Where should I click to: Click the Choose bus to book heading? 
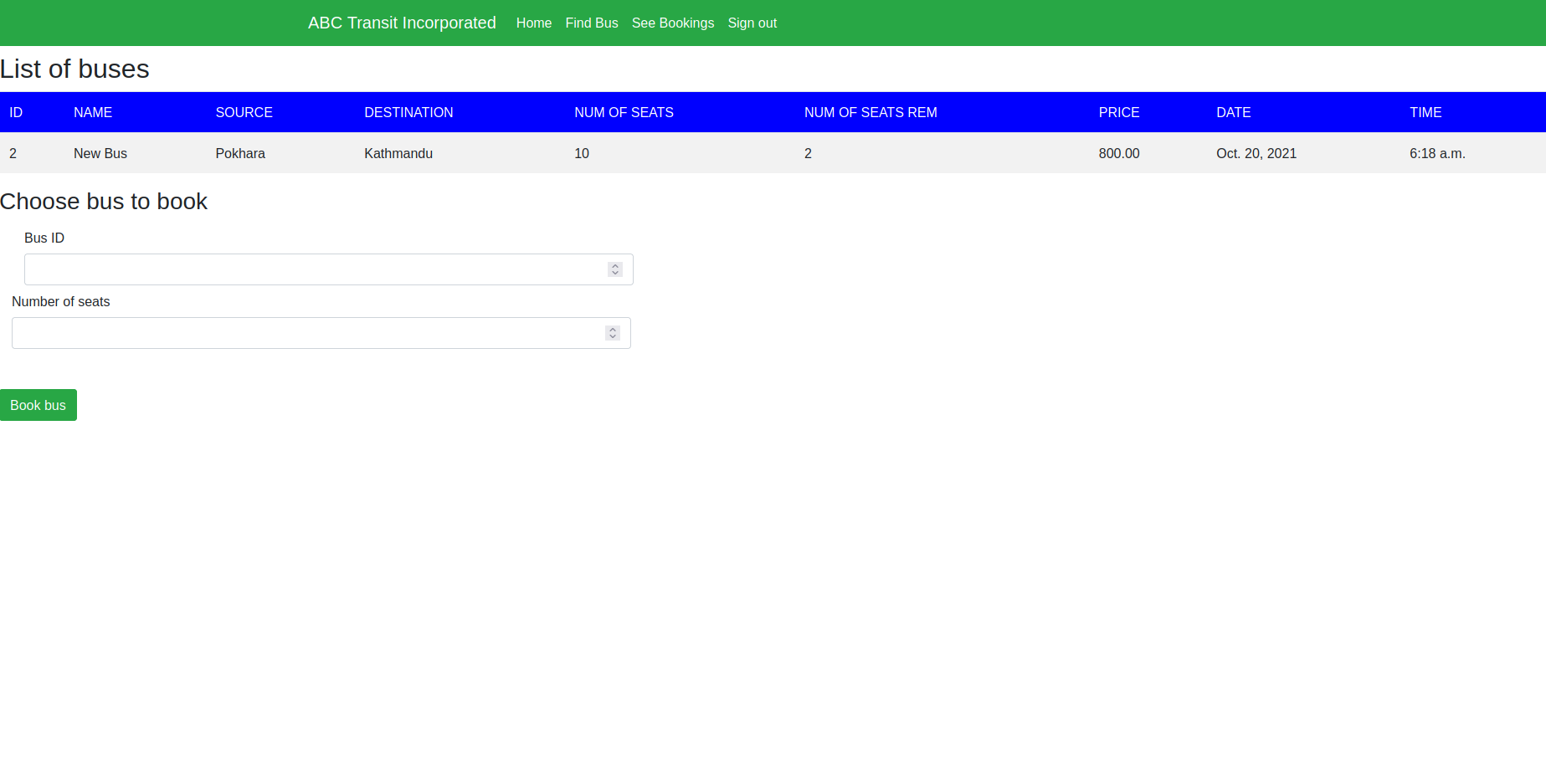pyautogui.click(x=104, y=201)
